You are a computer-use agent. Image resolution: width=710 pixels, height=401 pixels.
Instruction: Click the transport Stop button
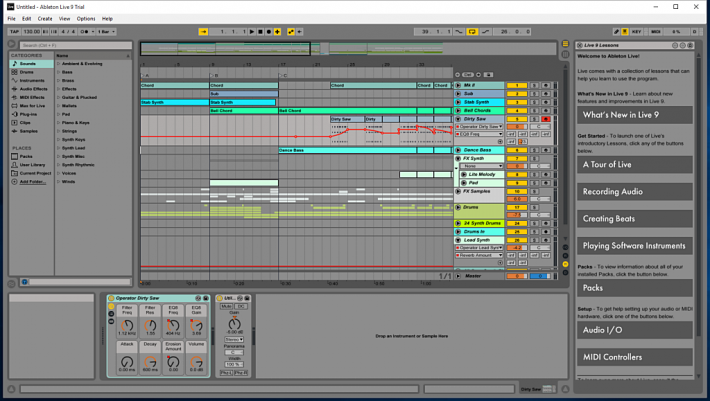point(260,32)
